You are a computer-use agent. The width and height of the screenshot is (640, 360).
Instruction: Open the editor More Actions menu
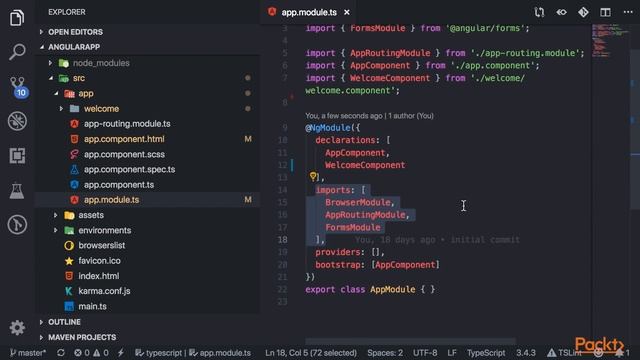click(x=628, y=12)
